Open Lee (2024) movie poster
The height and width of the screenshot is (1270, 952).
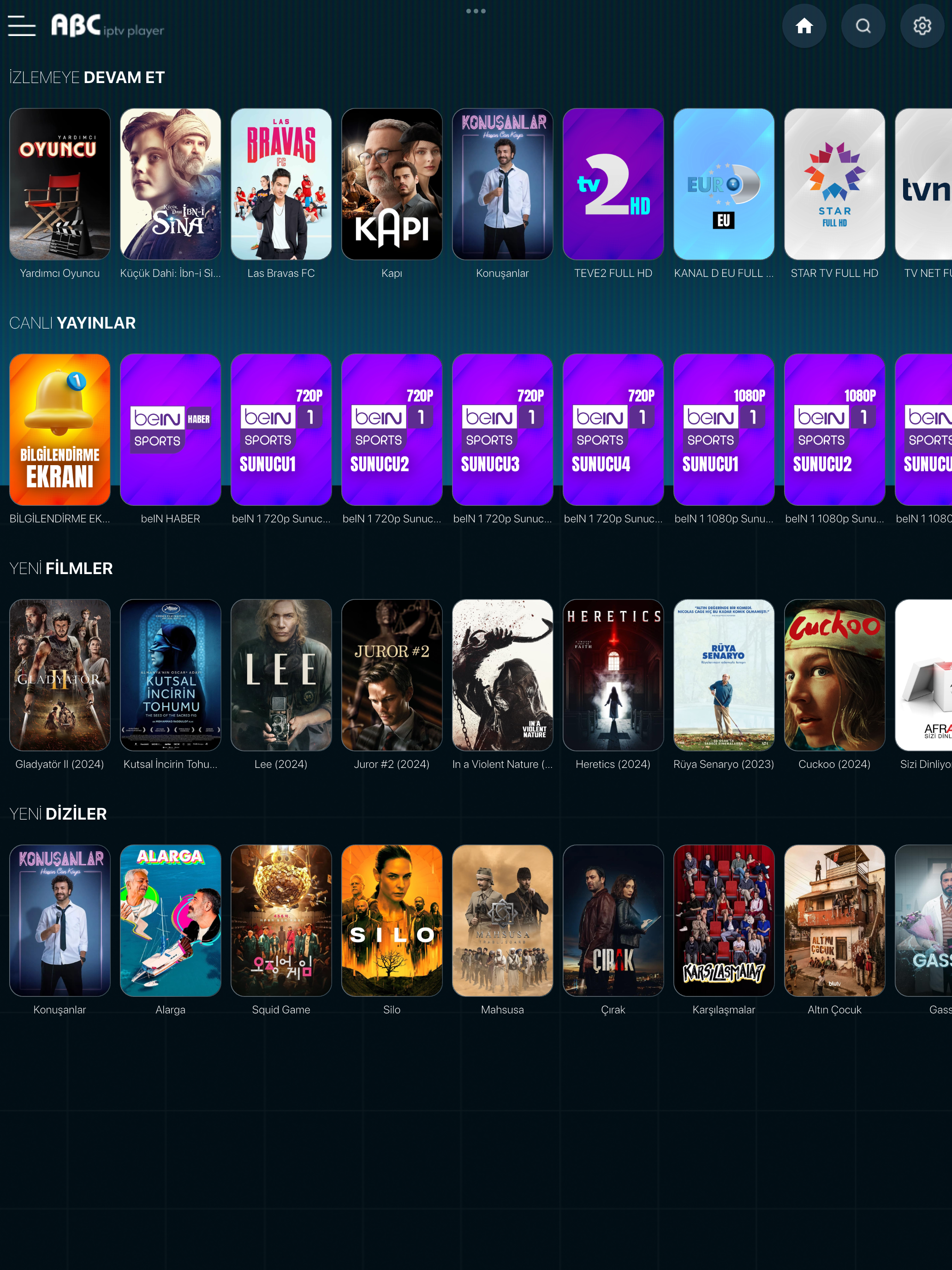(281, 675)
